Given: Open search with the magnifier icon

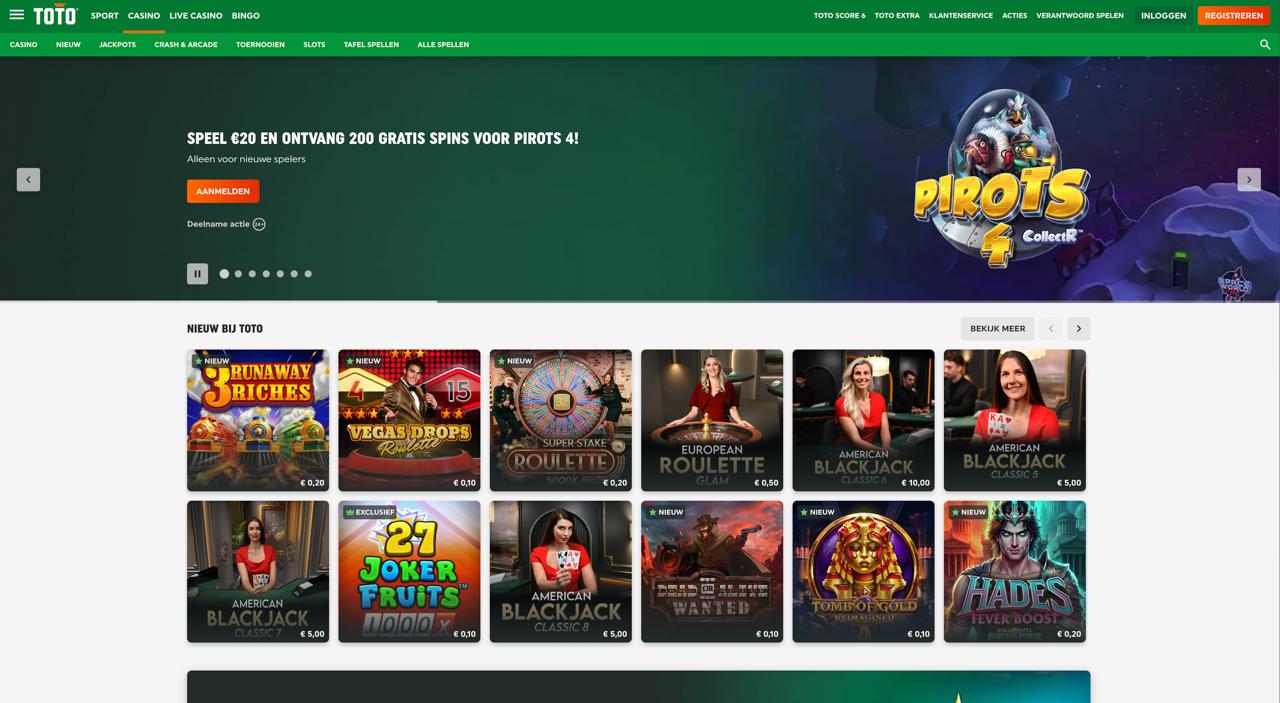Looking at the screenshot, I should coord(1264,45).
